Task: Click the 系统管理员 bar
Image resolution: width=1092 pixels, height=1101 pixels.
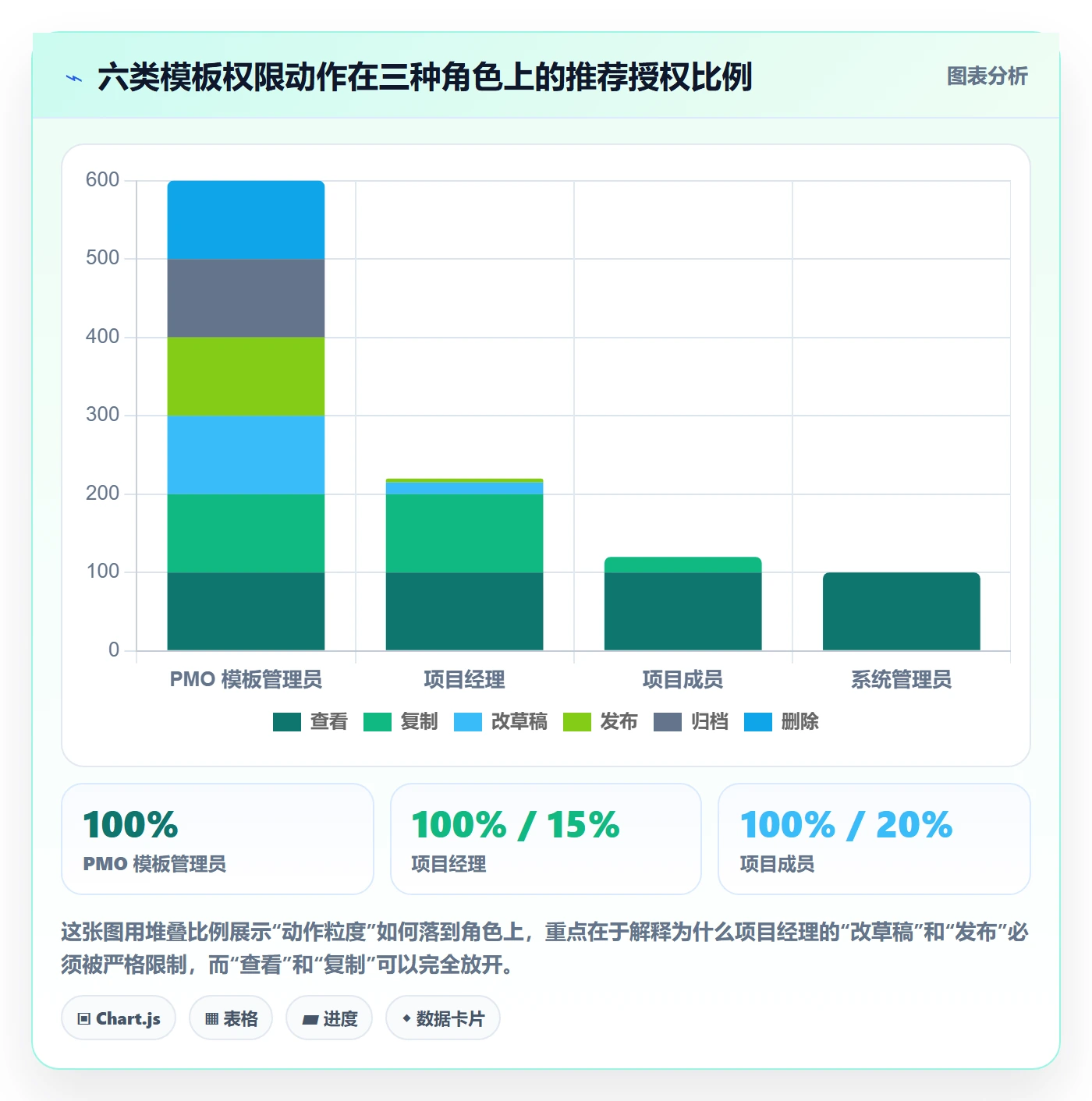Action: 901,611
